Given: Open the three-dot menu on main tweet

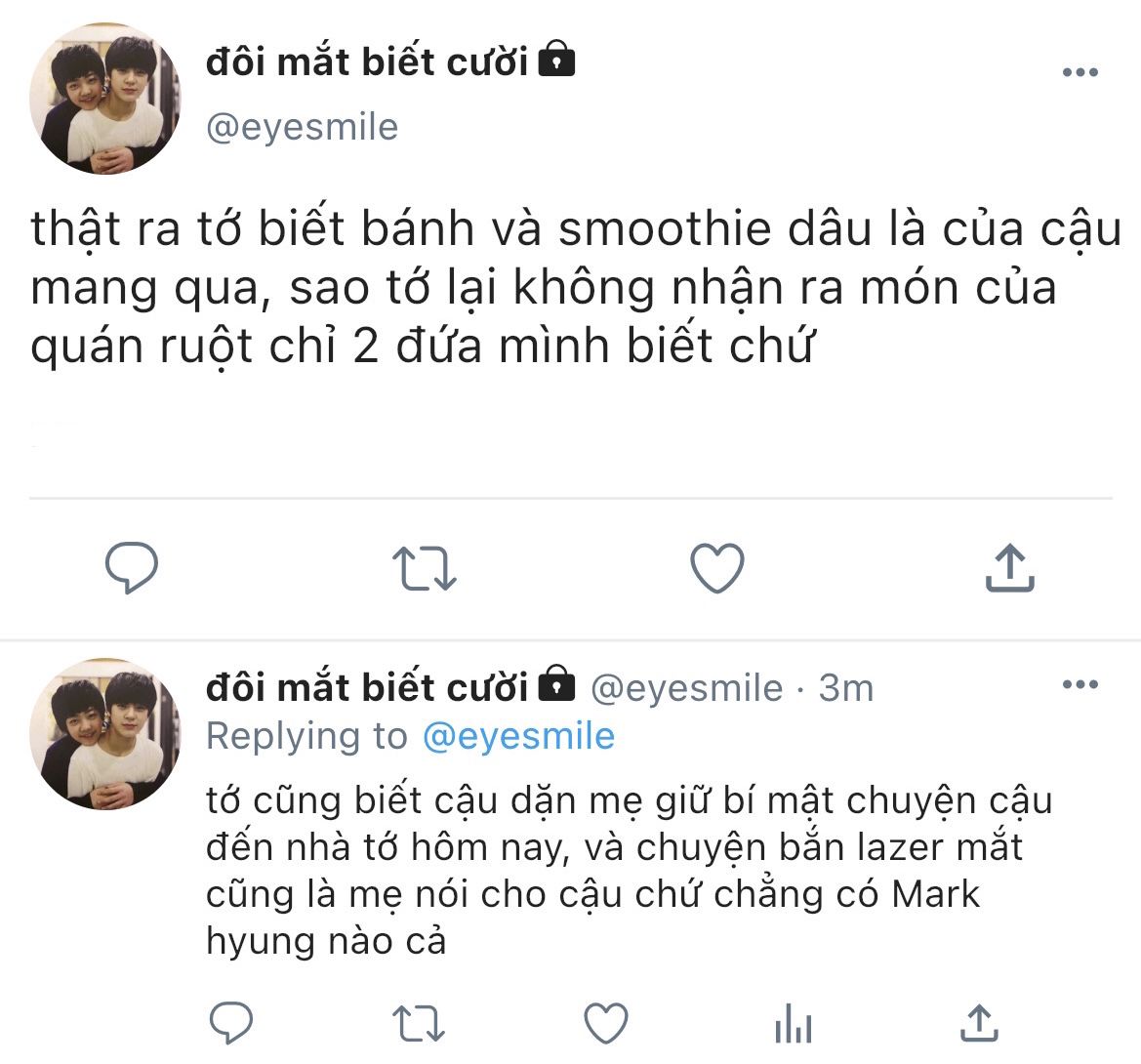Looking at the screenshot, I should coord(1080,72).
